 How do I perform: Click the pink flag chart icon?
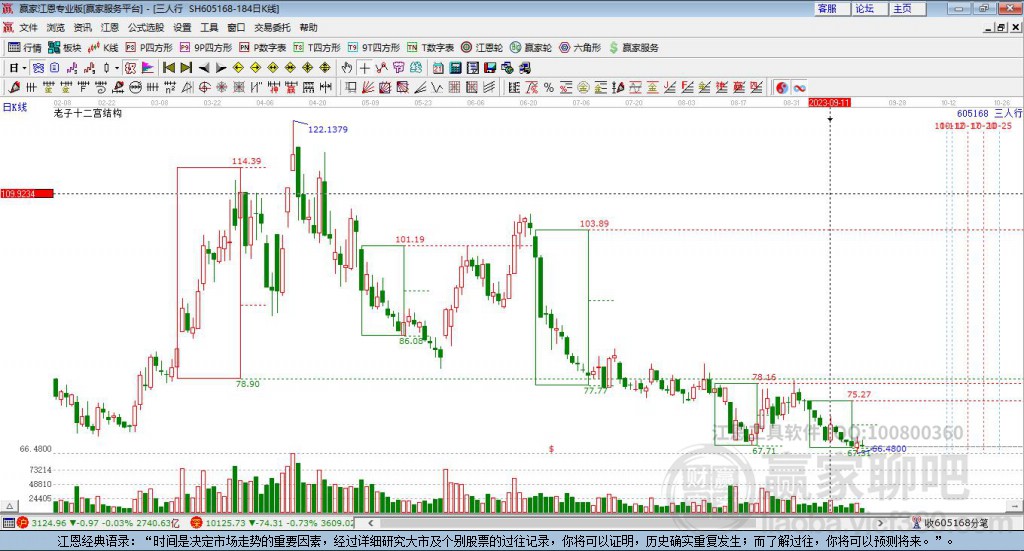148,68
